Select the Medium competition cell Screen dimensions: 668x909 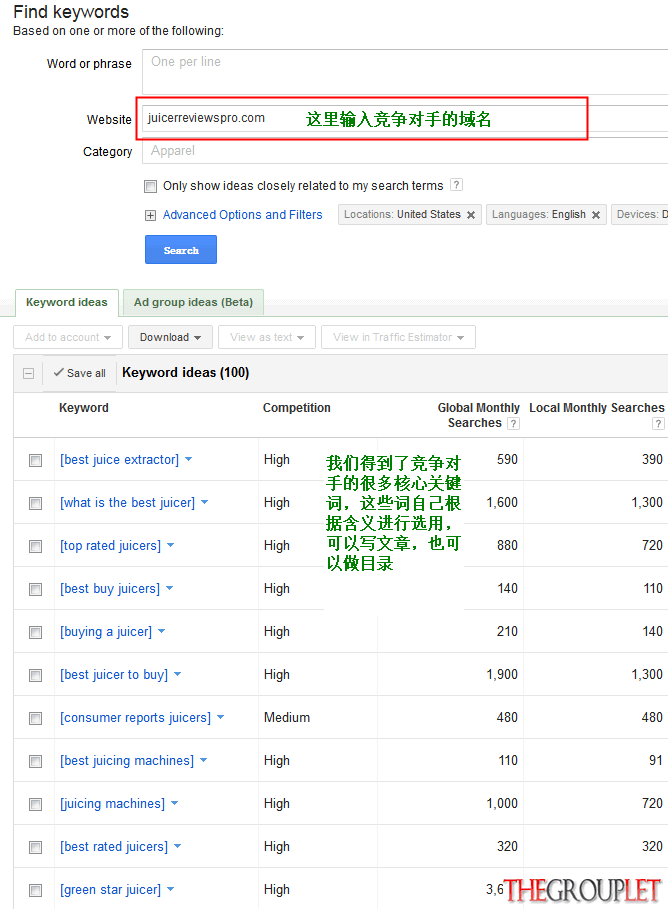pos(287,718)
